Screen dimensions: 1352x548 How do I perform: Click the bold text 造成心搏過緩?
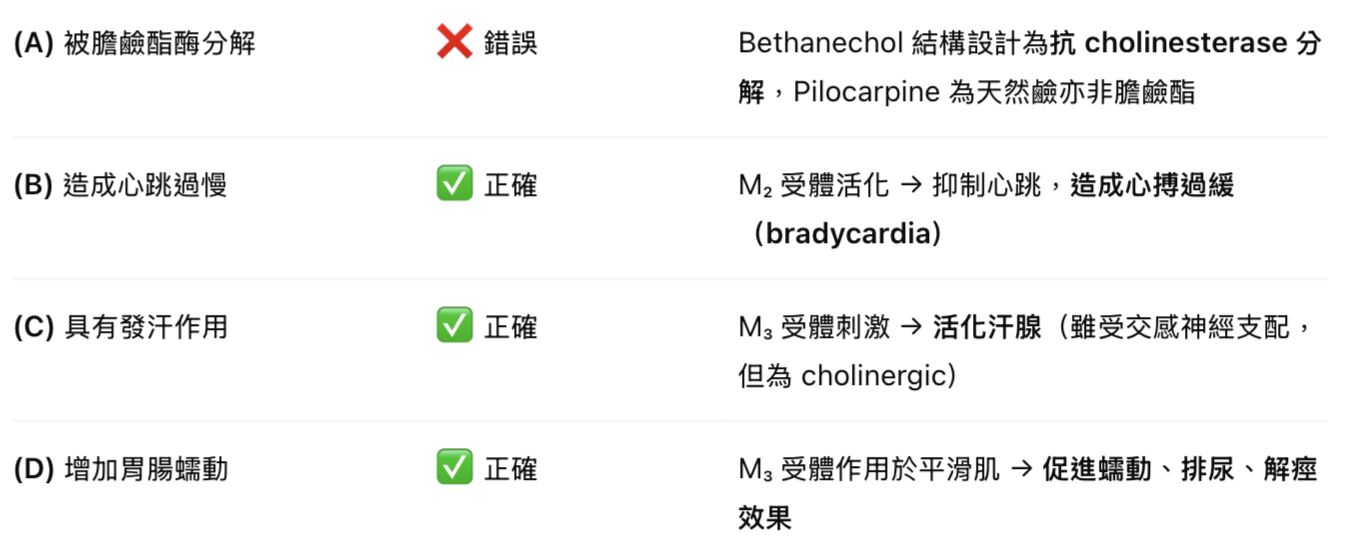click(x=1152, y=186)
